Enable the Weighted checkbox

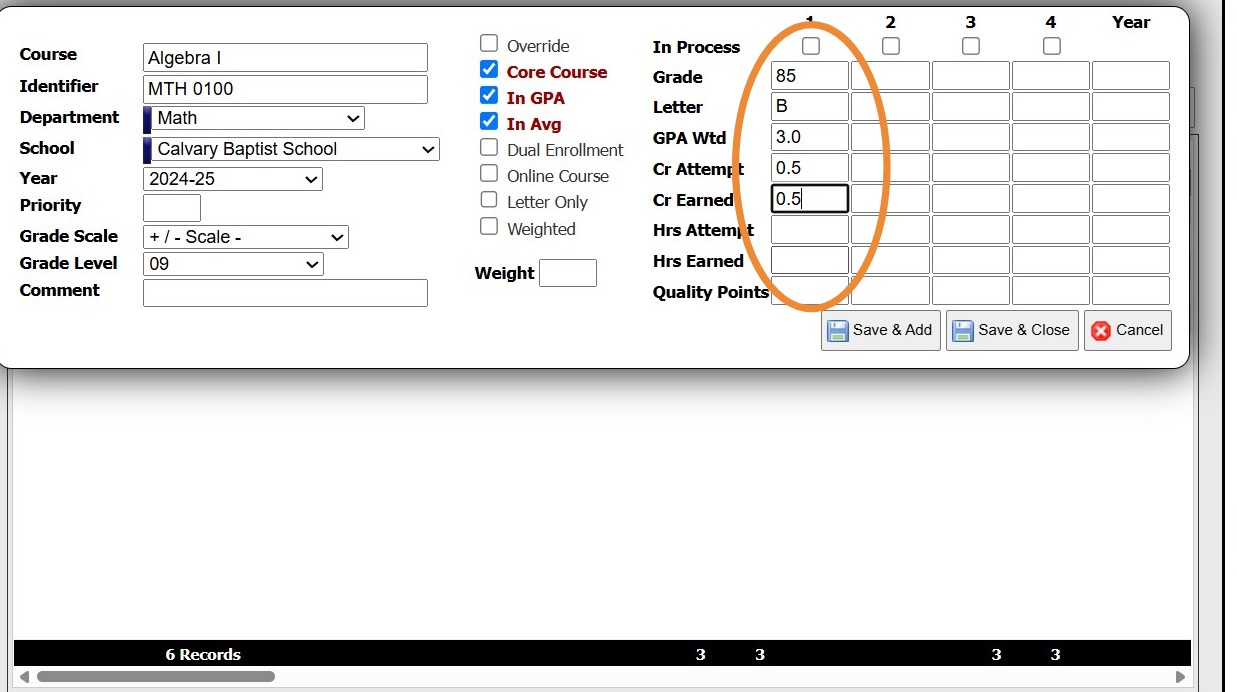pyautogui.click(x=489, y=226)
